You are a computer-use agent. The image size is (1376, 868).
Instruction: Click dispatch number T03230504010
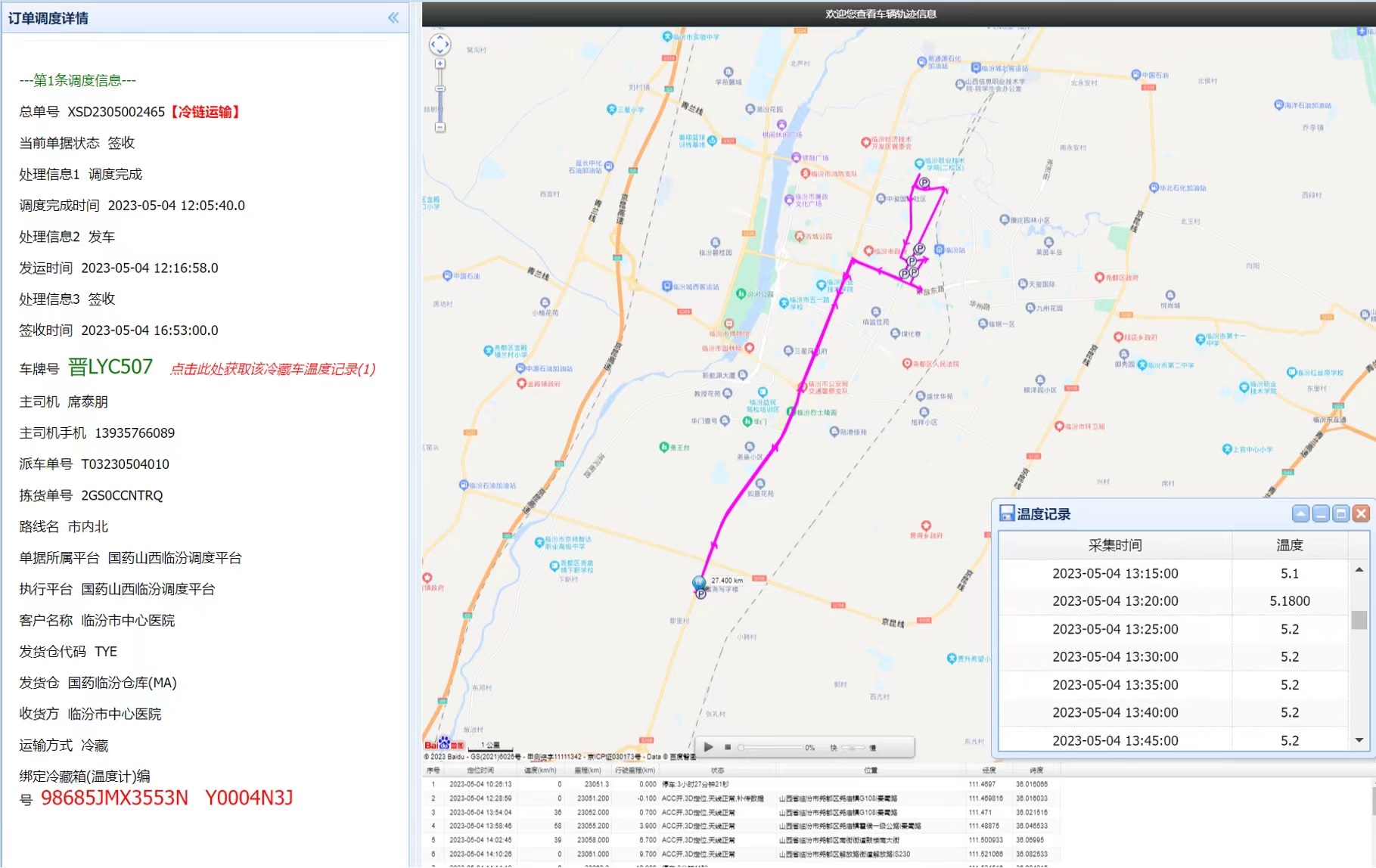(125, 464)
